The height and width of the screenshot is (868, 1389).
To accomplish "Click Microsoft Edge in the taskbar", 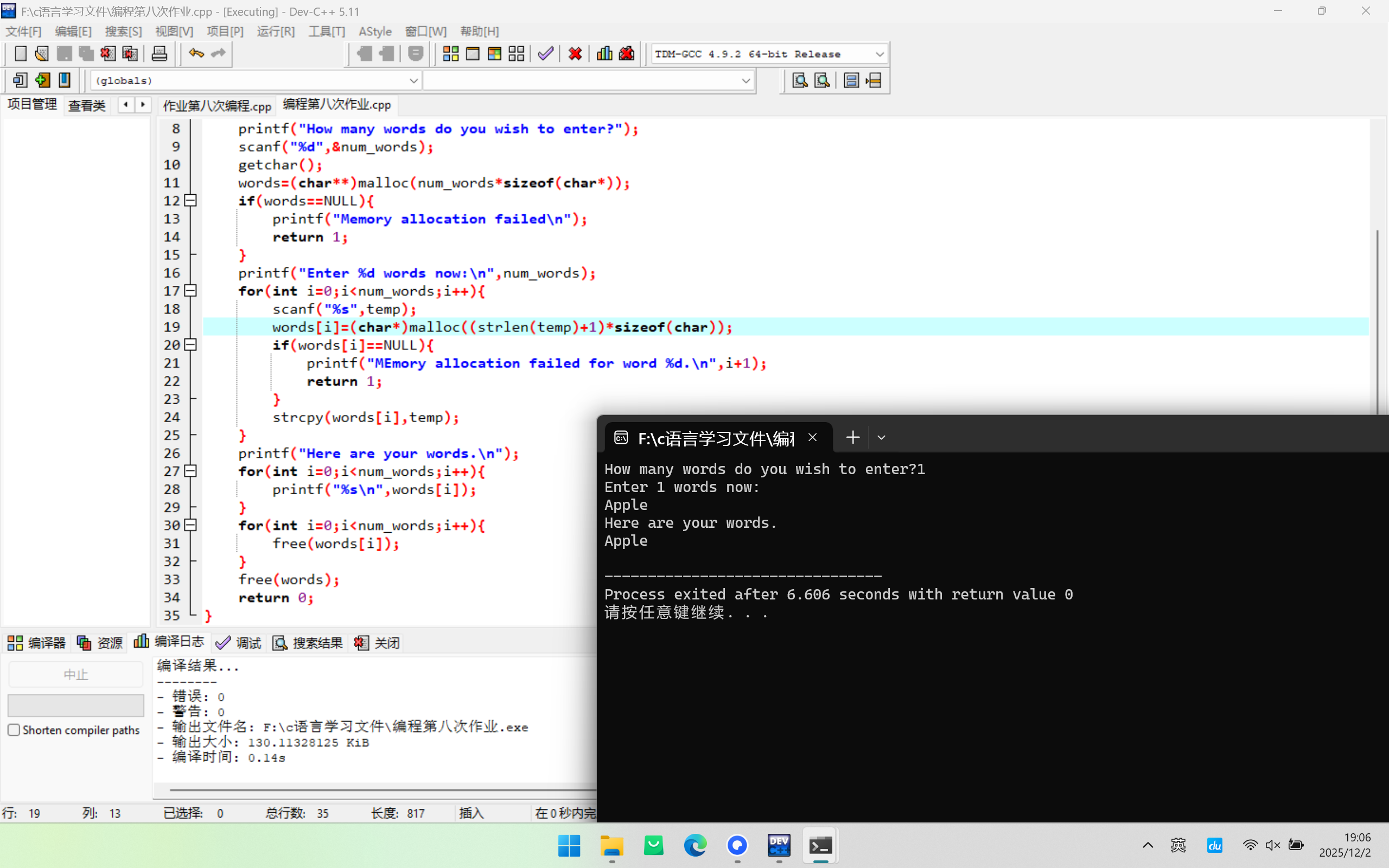I will point(695,846).
